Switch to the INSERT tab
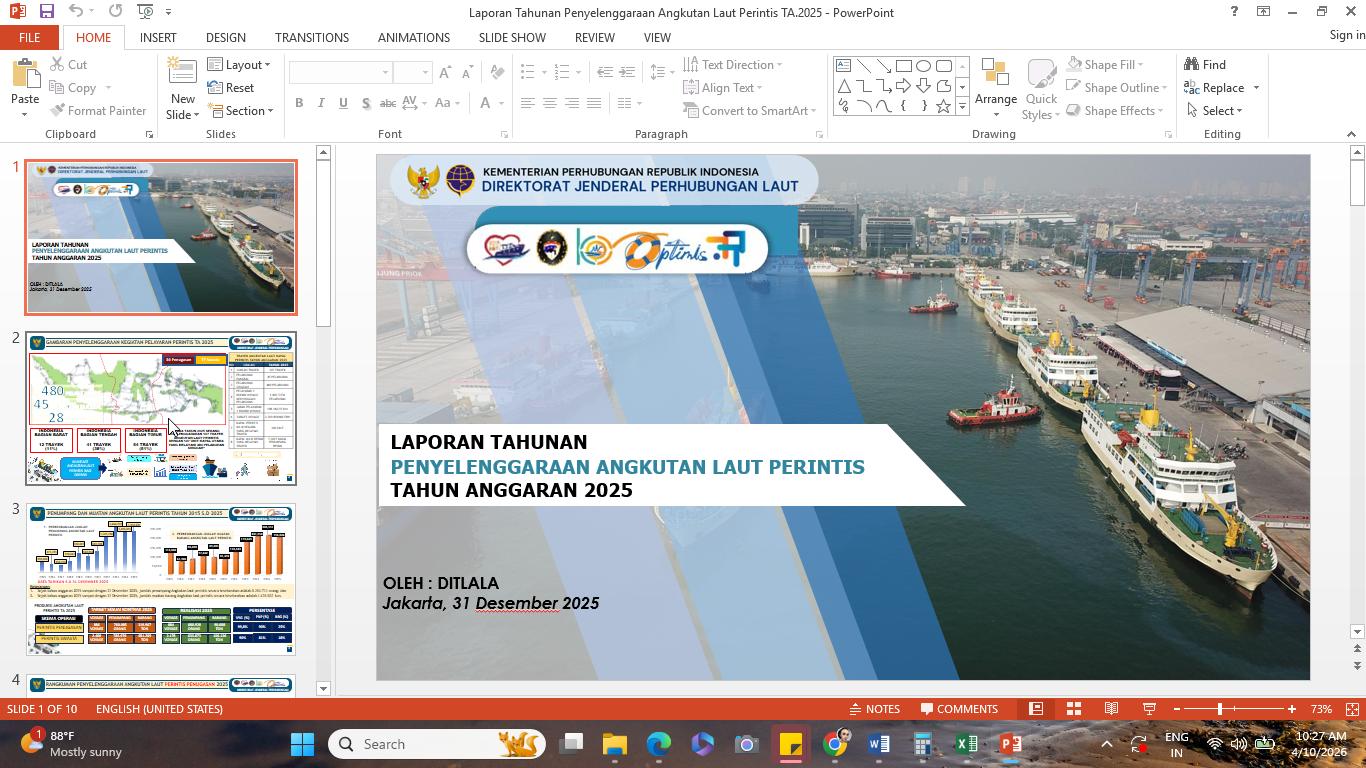Image resolution: width=1366 pixels, height=768 pixels. pos(158,37)
